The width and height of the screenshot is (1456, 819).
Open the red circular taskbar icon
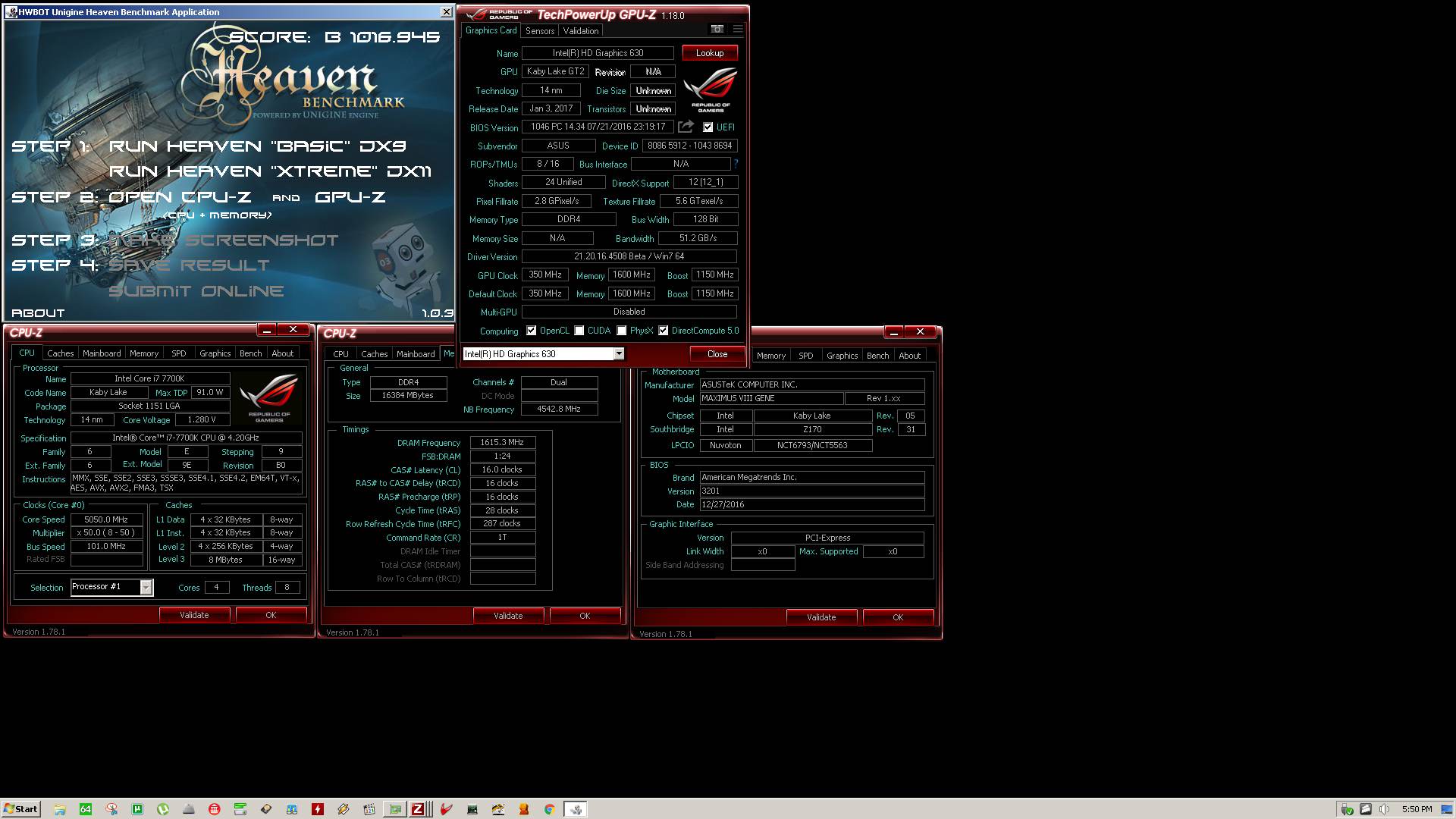coord(215,809)
